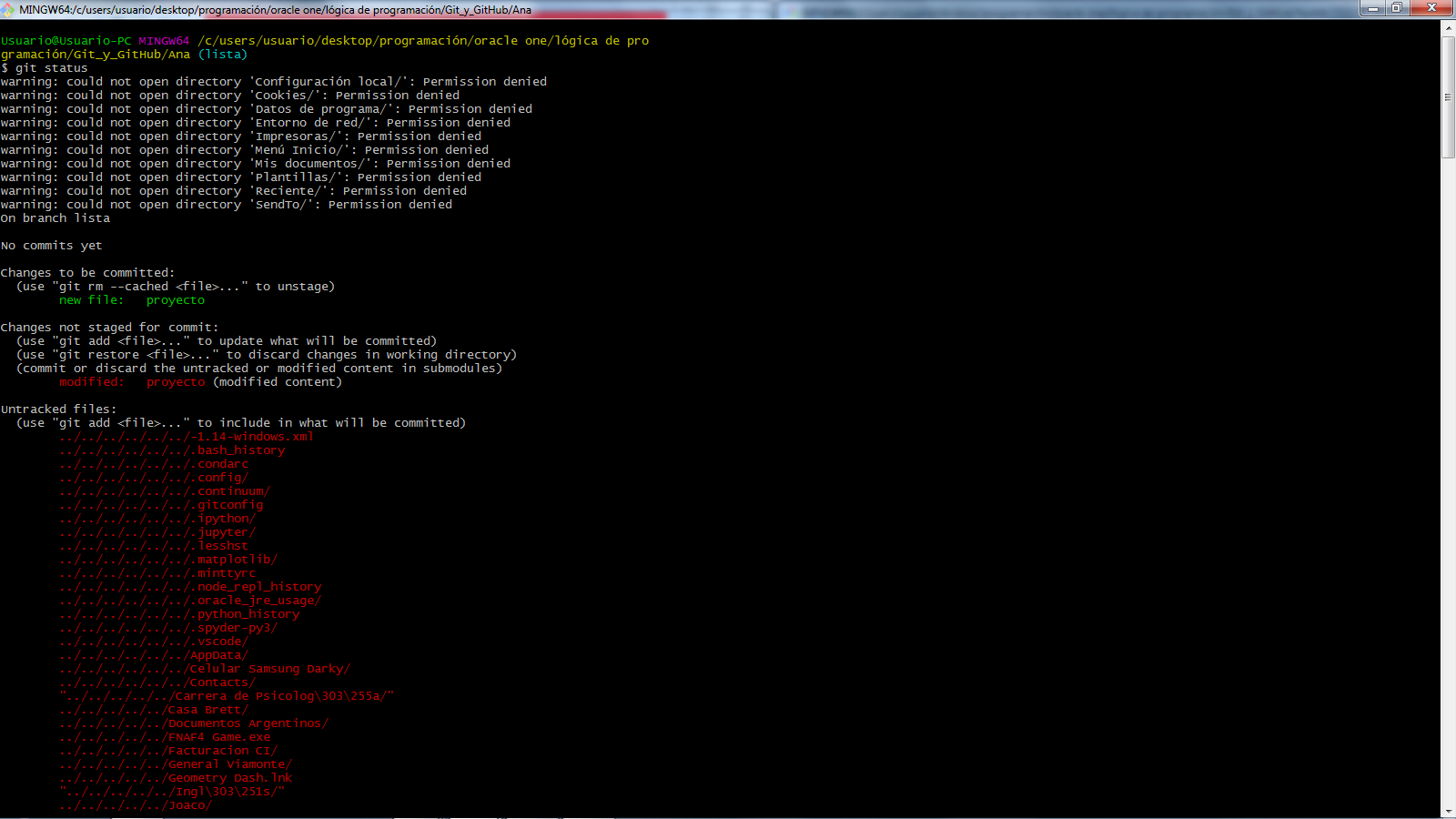Click the '(lista)' branch name in prompt
This screenshot has width=1456, height=819.
coord(223,55)
